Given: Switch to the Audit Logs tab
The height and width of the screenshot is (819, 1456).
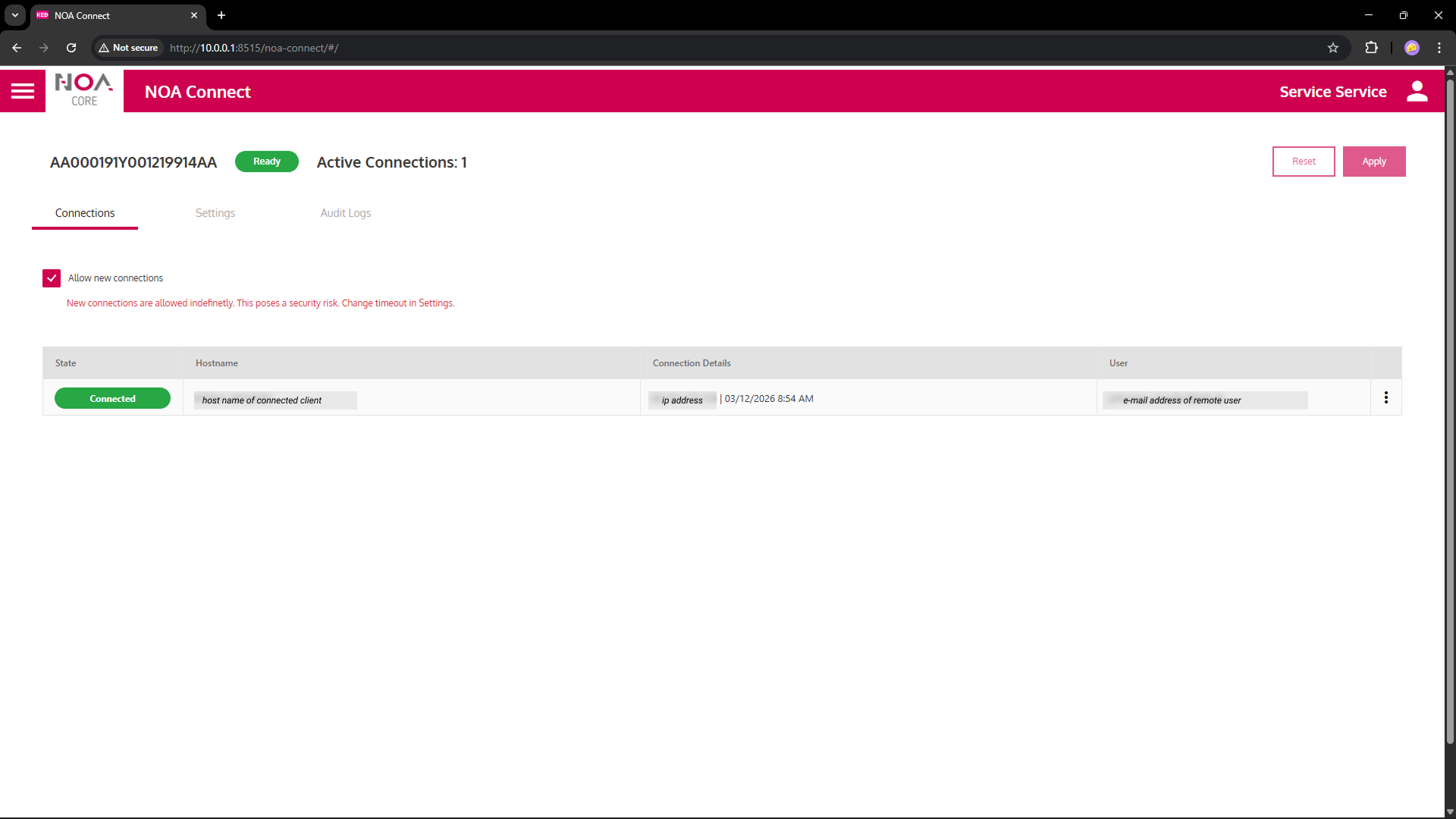Looking at the screenshot, I should pos(345,213).
